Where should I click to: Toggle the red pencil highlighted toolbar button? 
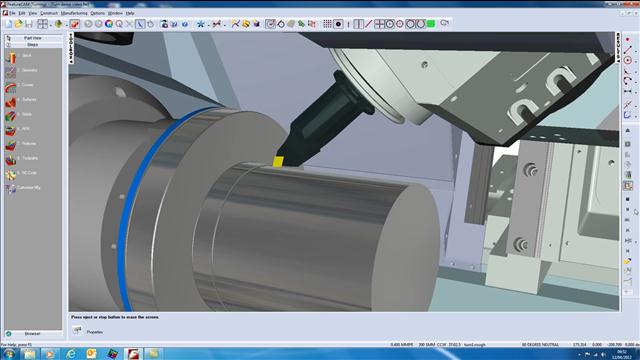click(x=75, y=24)
